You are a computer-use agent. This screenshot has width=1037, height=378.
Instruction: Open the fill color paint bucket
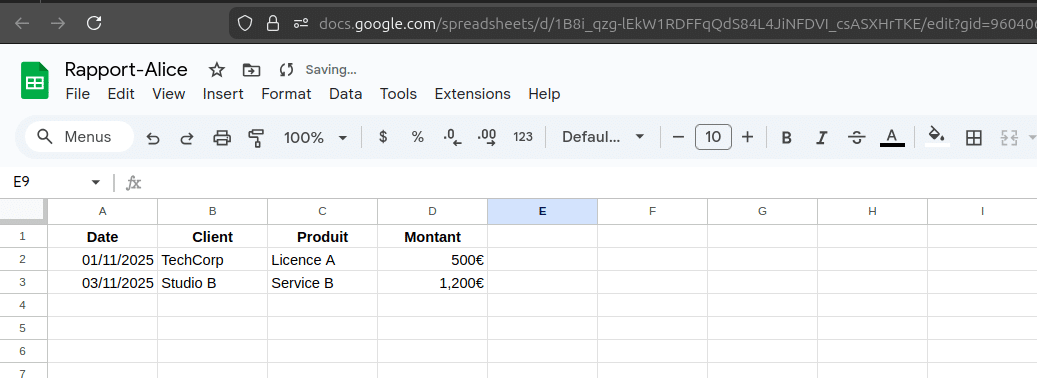(936, 136)
